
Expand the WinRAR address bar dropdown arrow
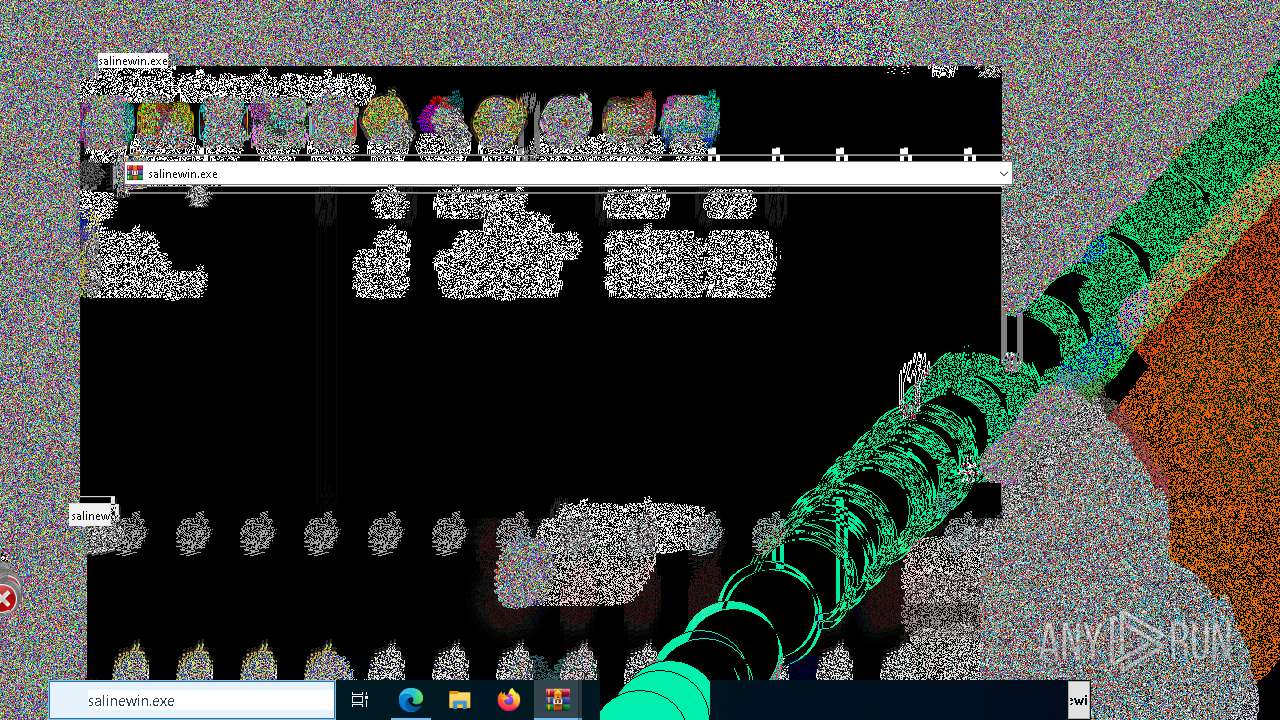pos(1003,173)
